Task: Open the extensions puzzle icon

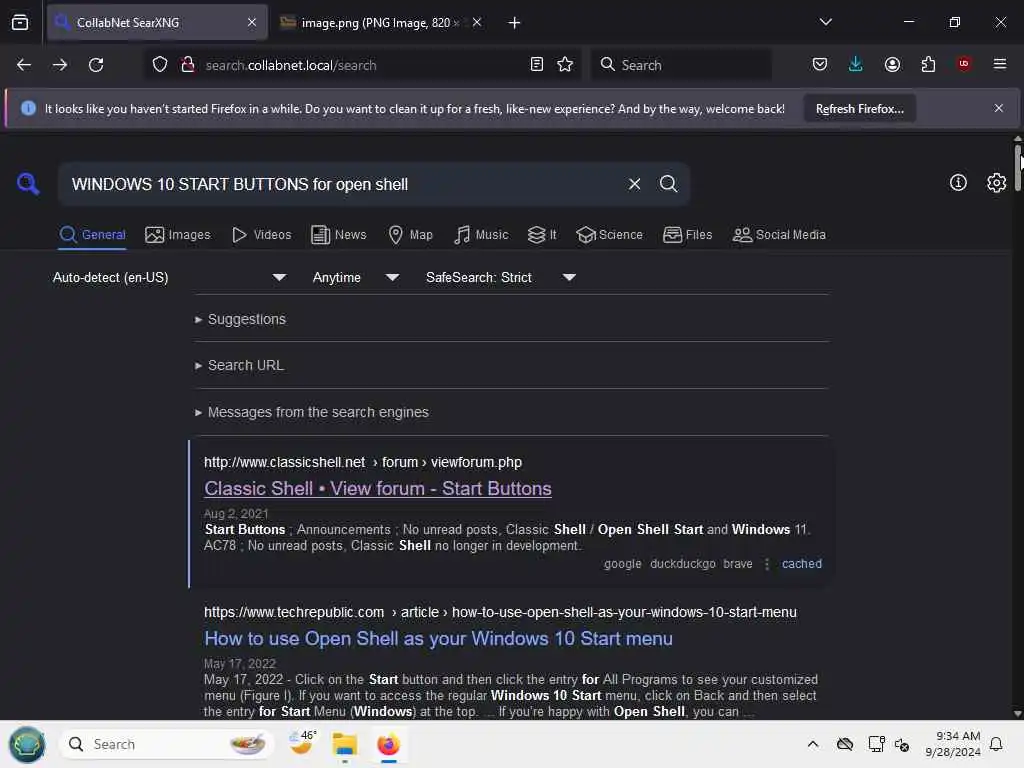Action: (x=928, y=64)
